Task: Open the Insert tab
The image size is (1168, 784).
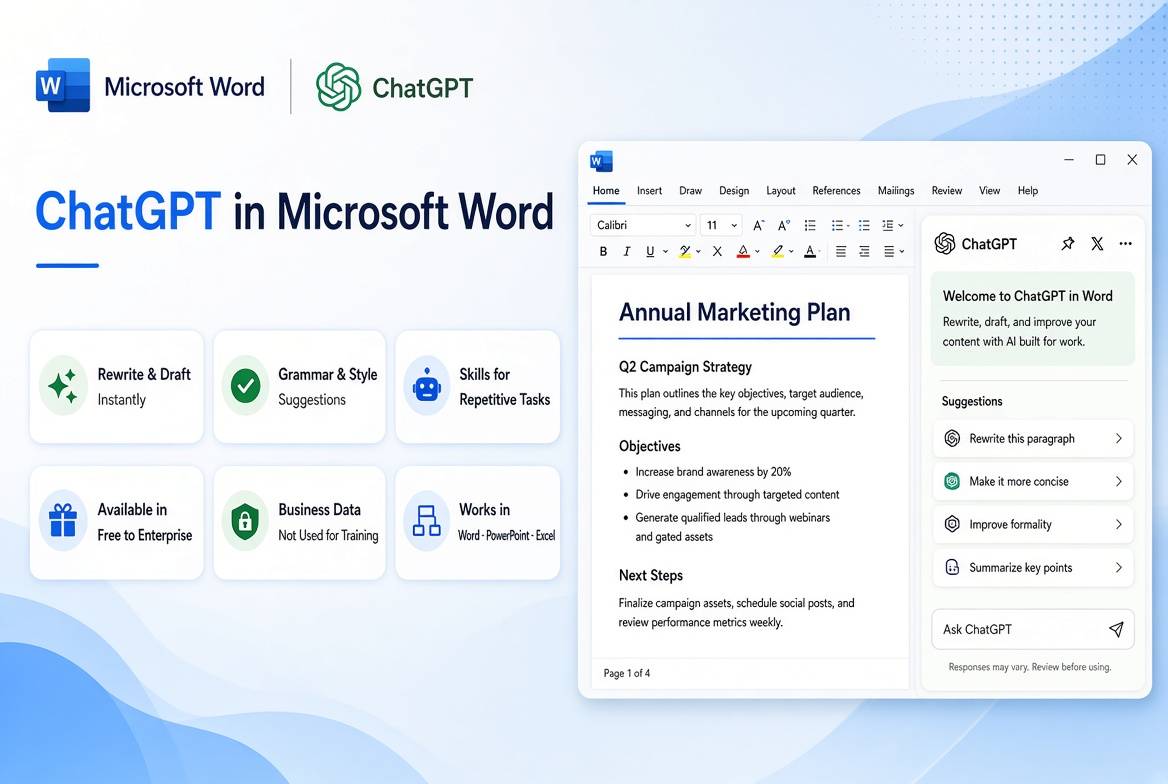Action: point(650,191)
